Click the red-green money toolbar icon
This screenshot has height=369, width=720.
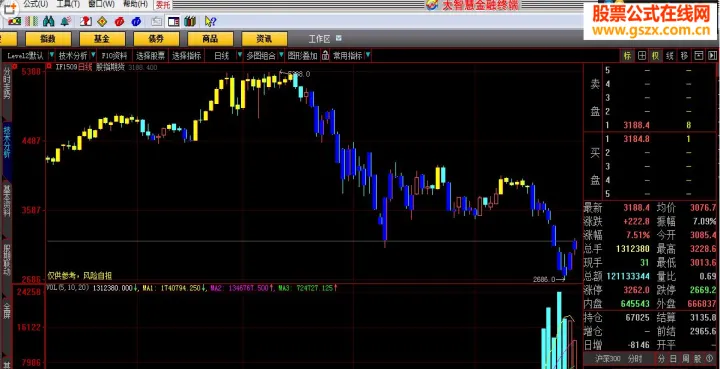pos(14,21)
